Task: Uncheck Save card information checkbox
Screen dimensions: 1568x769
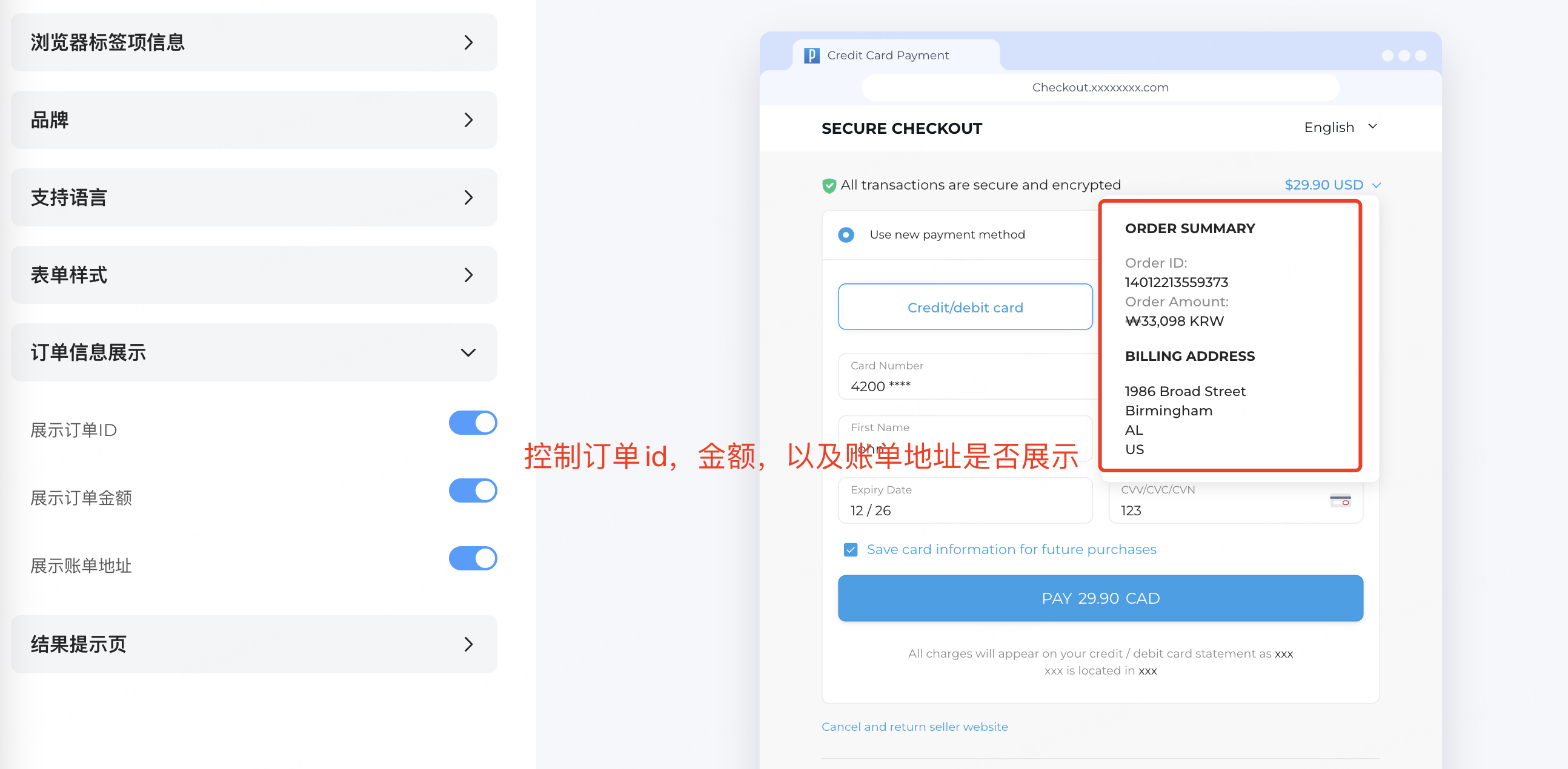Action: pos(851,550)
